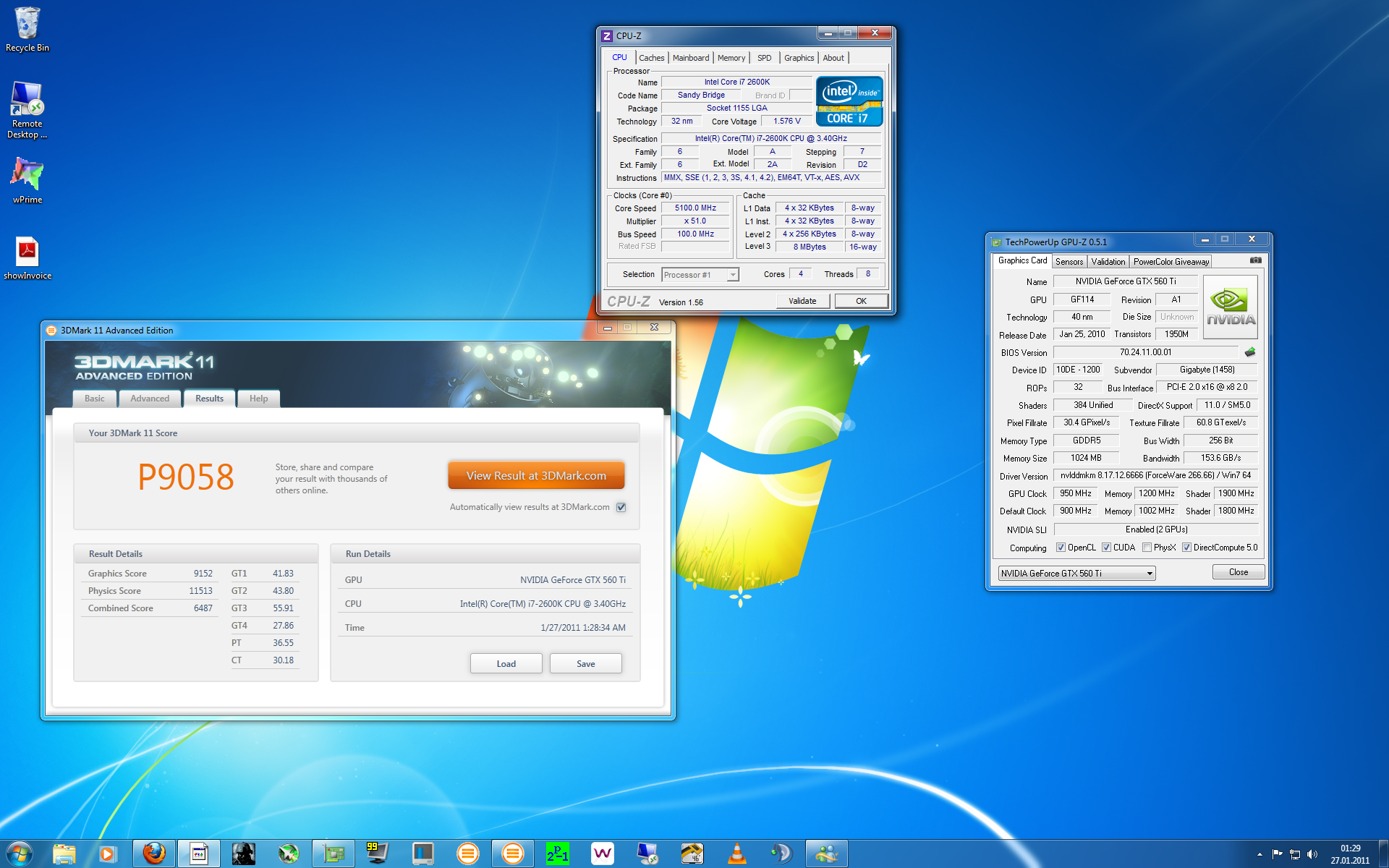Open Remote Desktop icon in taskbar

coord(647,854)
